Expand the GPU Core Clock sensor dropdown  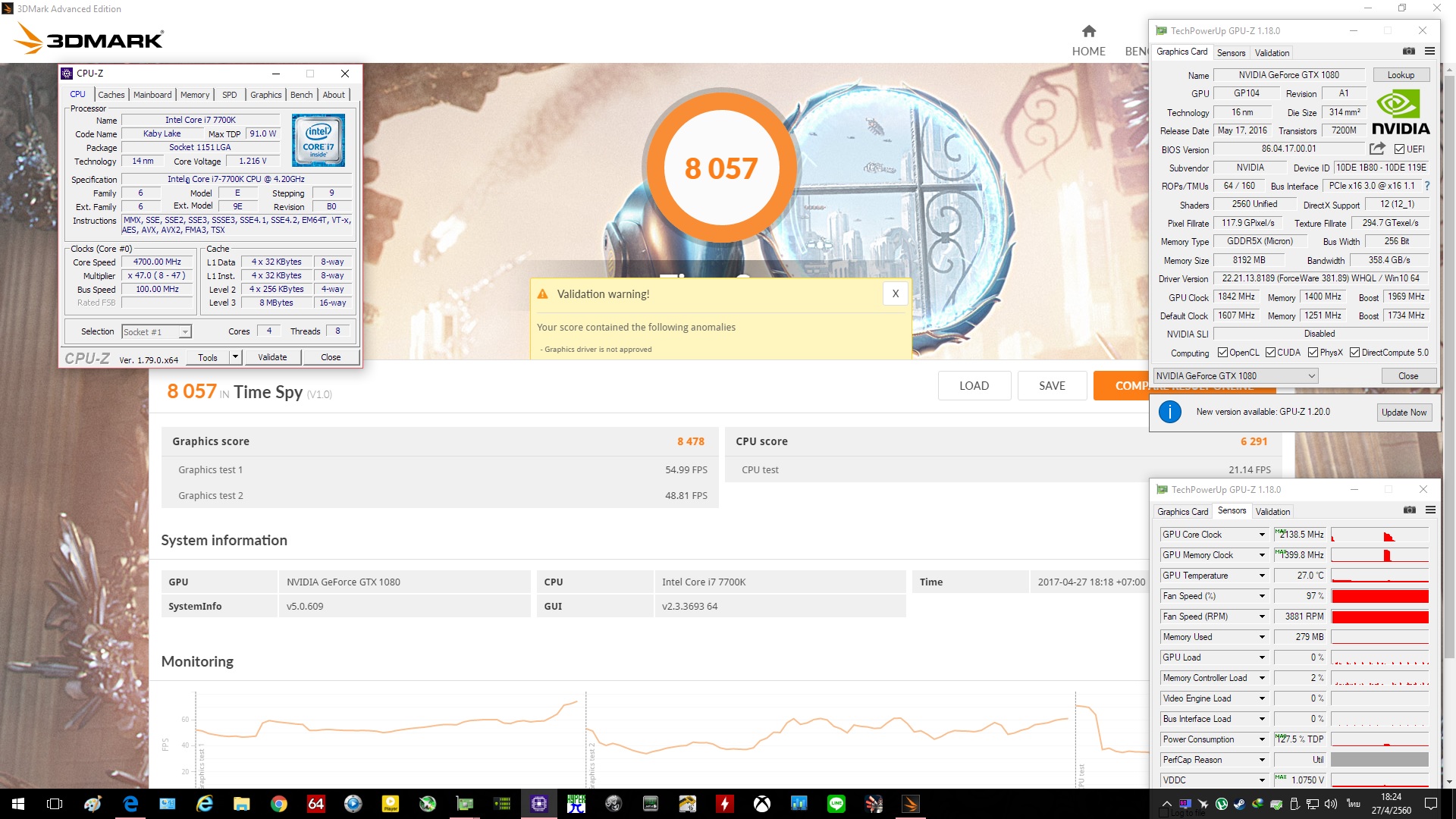point(1262,535)
